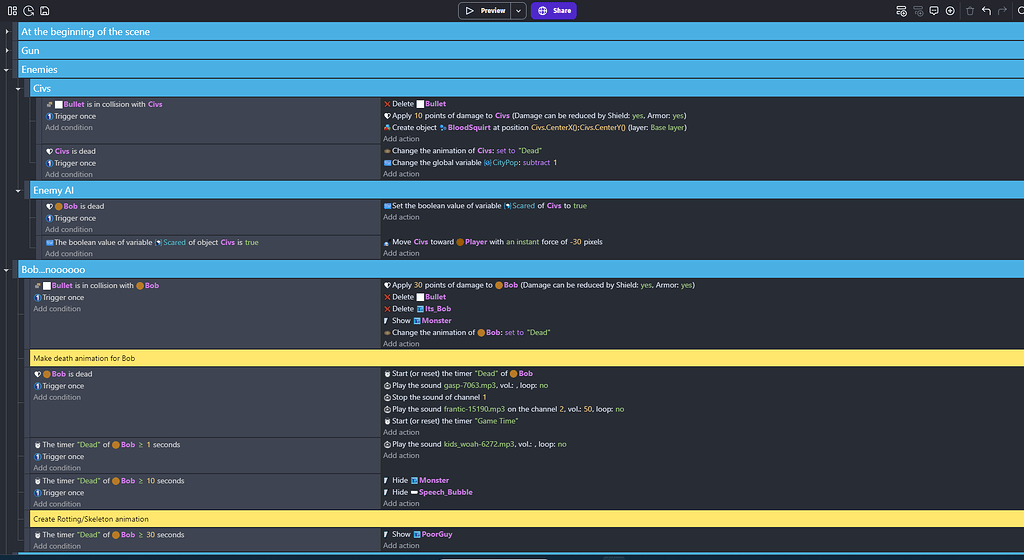
Task: Click the Speech_Bubble object icon
Action: pos(414,493)
